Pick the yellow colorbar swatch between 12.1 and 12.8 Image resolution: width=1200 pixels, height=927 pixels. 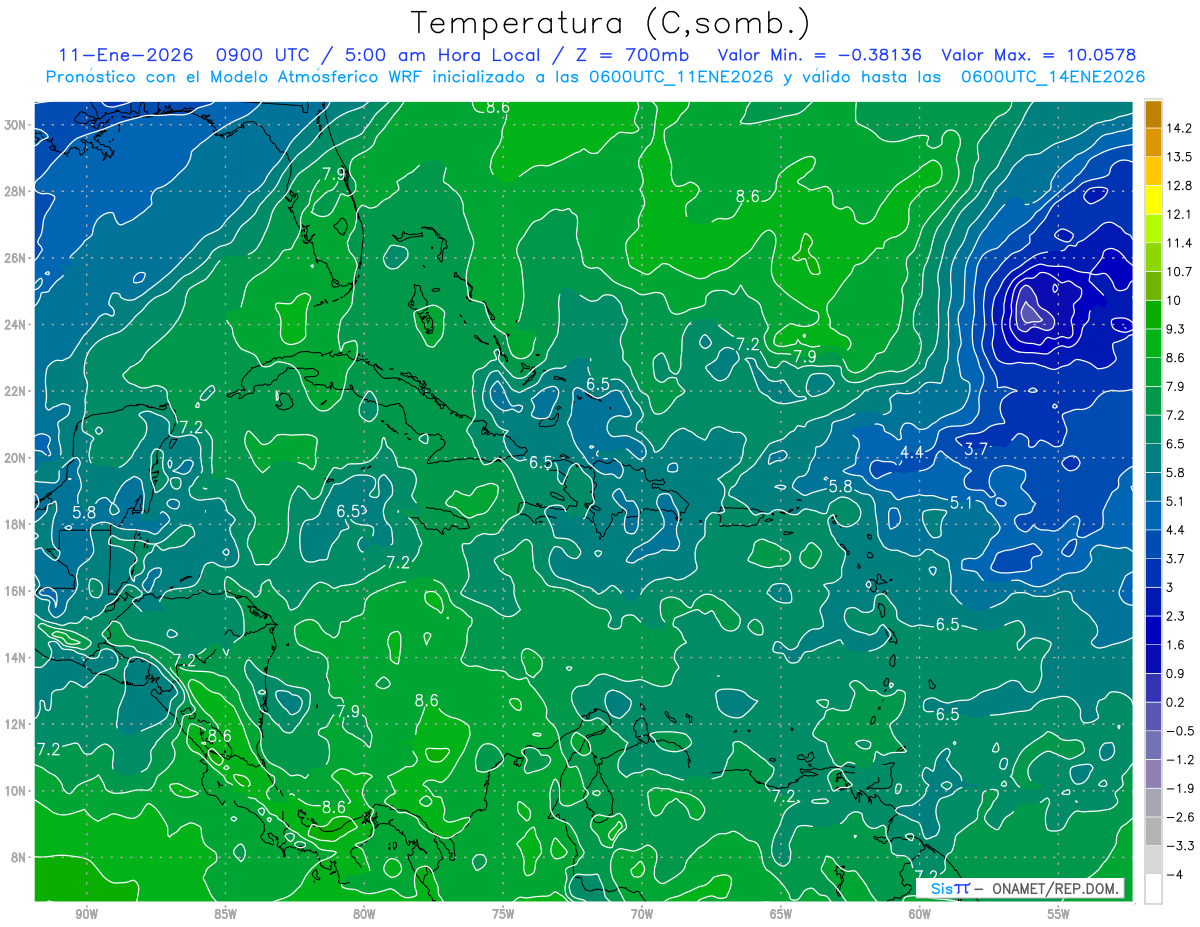point(1153,200)
